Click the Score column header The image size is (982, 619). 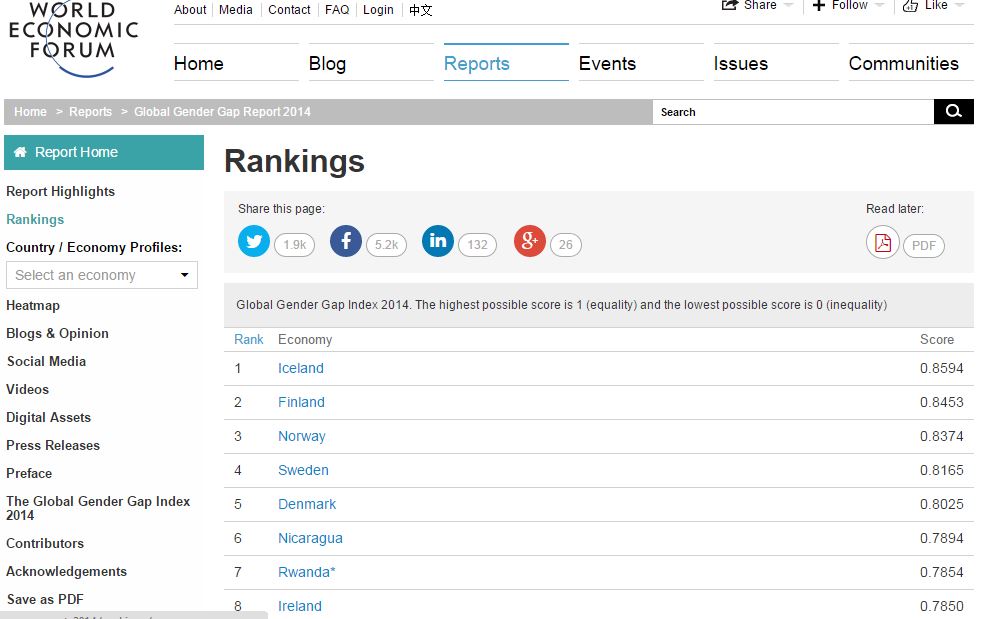pyautogui.click(x=937, y=339)
